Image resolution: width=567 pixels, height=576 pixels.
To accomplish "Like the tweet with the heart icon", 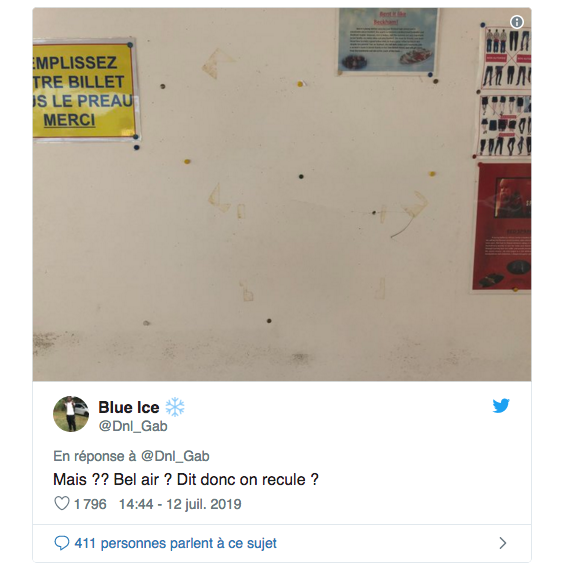I will tap(61, 504).
